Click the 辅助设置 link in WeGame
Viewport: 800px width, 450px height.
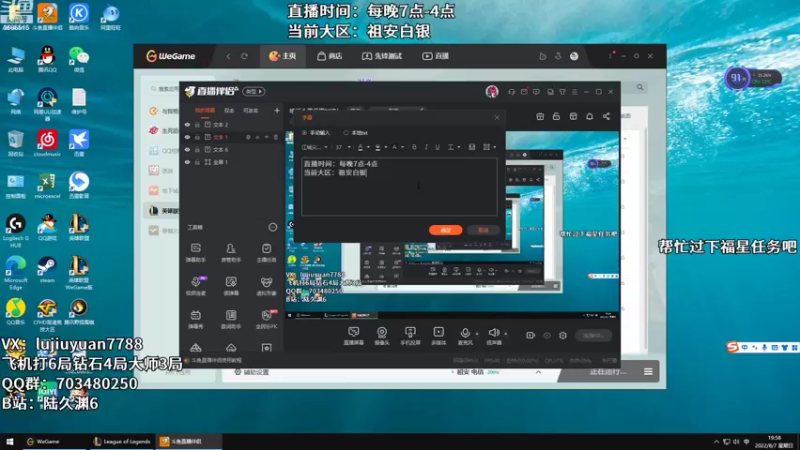252,372
